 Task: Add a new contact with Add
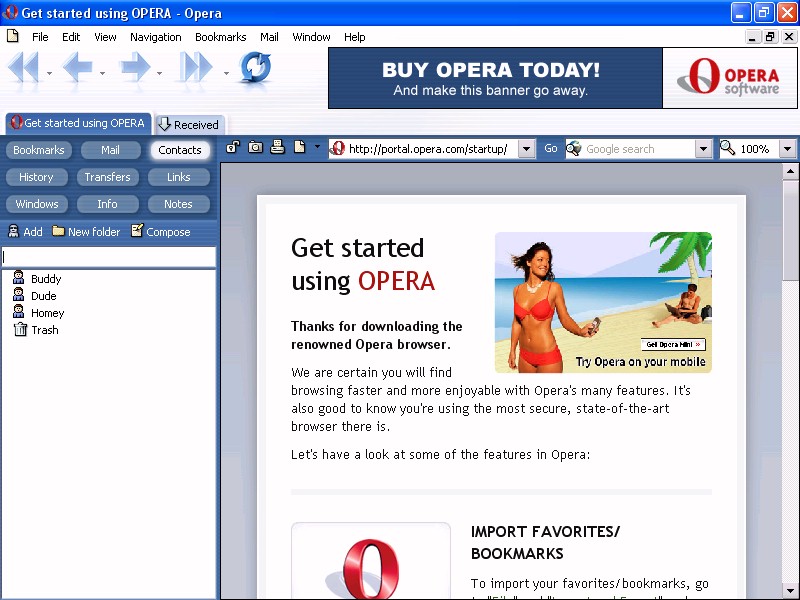pyautogui.click(x=25, y=231)
